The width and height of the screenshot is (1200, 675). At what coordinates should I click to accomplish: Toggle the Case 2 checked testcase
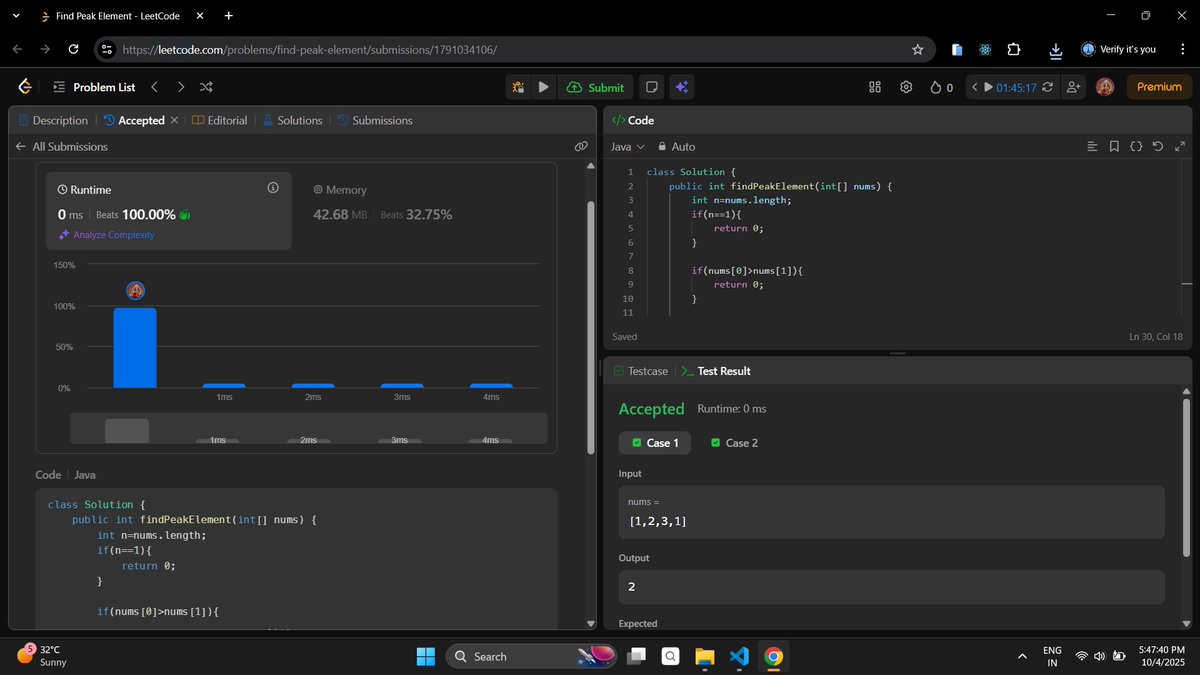(734, 443)
